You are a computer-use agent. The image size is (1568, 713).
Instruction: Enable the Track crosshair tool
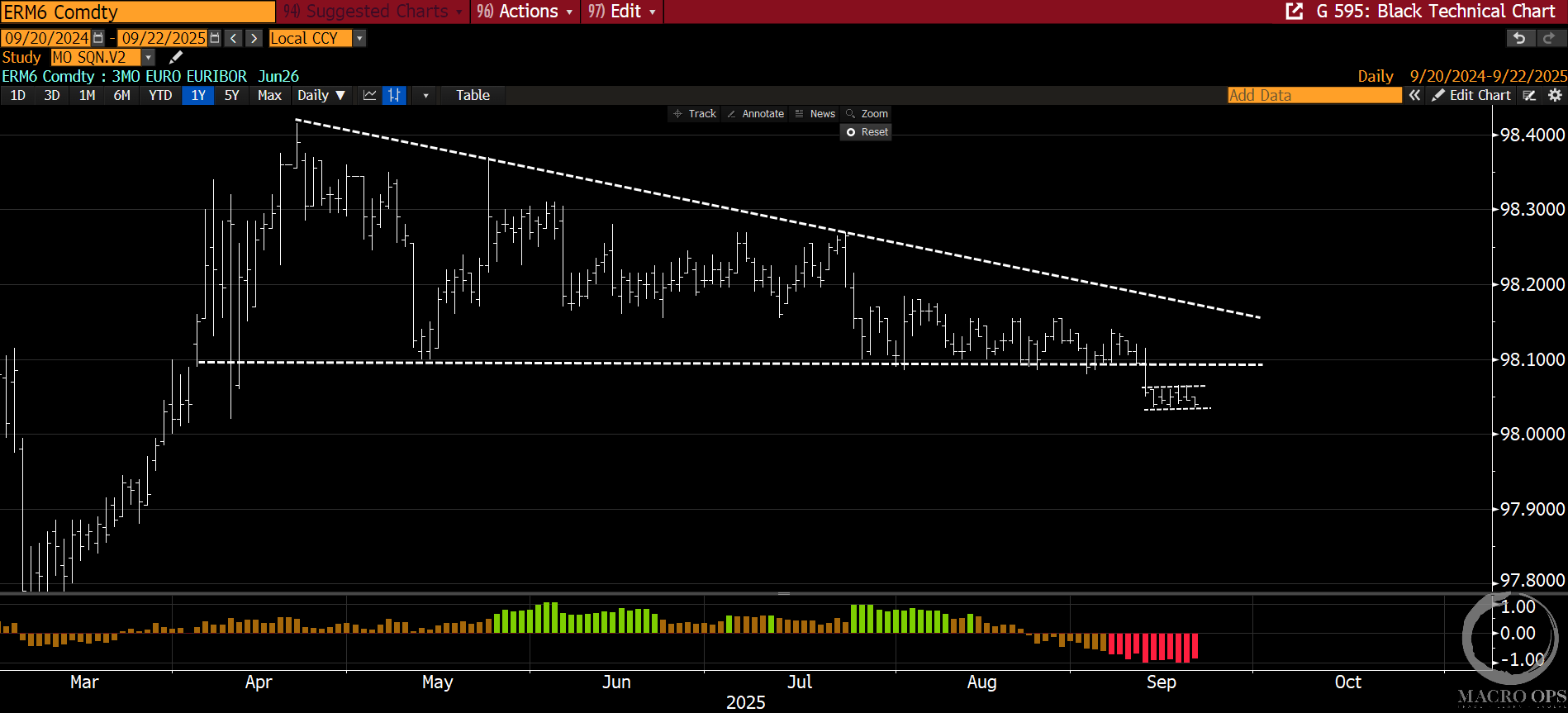[x=694, y=114]
